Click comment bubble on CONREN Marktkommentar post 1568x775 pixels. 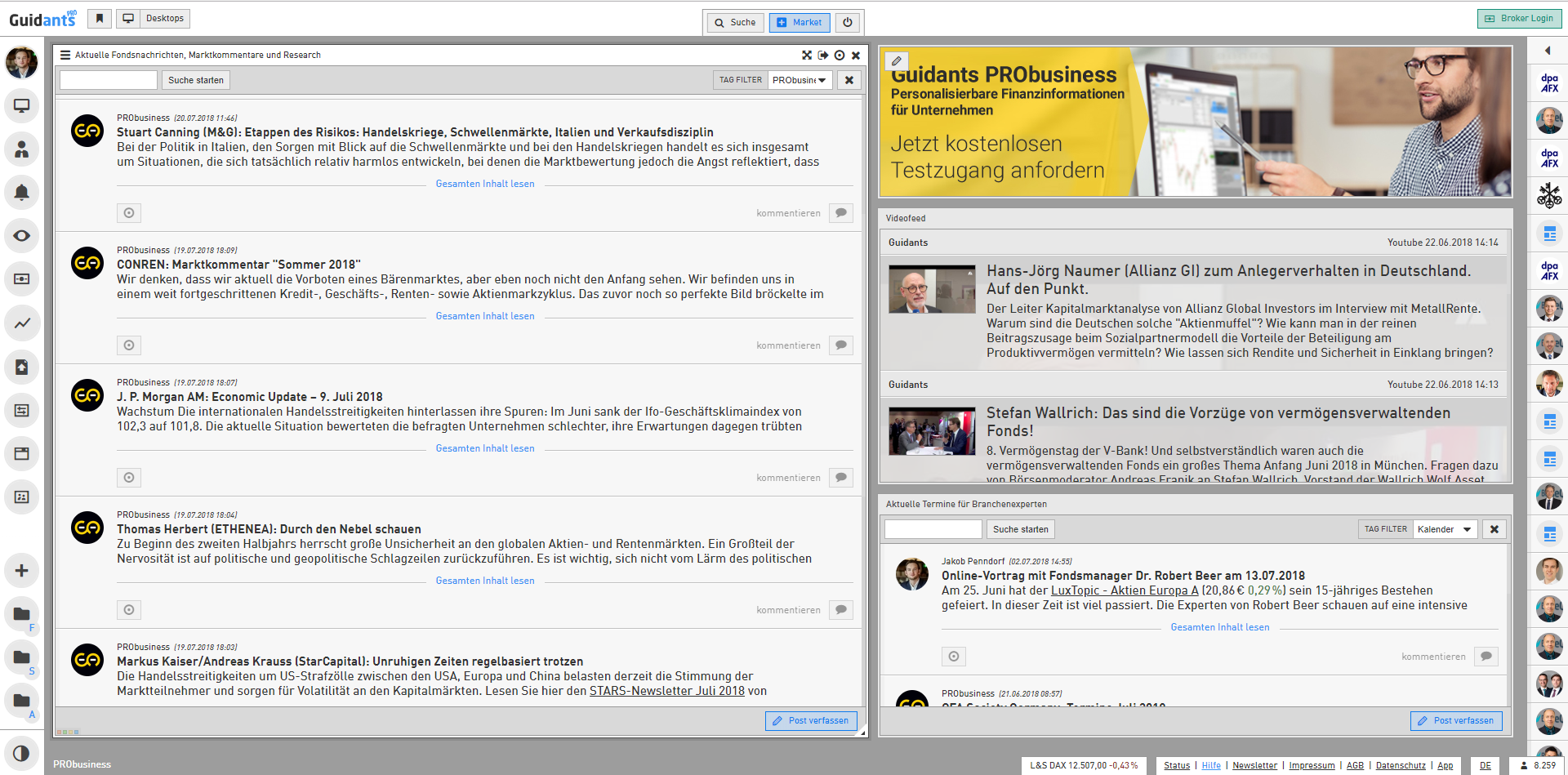[841, 345]
